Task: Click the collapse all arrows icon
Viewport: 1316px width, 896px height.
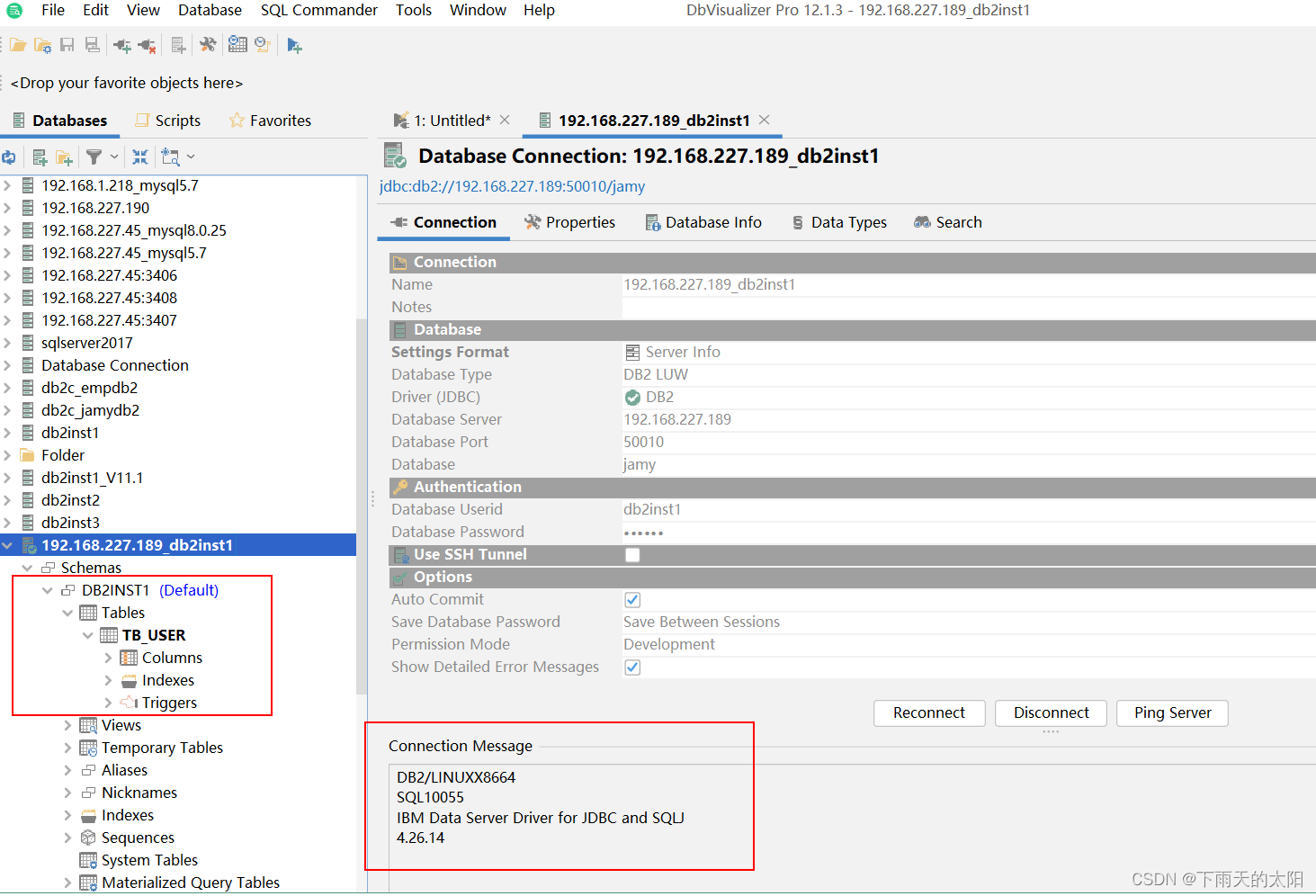Action: tap(140, 157)
